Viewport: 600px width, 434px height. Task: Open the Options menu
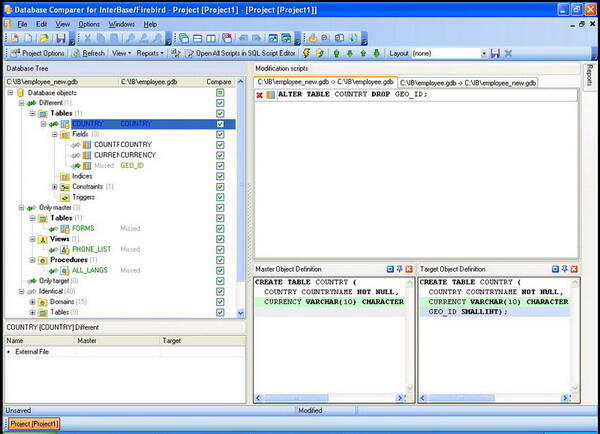click(x=89, y=24)
